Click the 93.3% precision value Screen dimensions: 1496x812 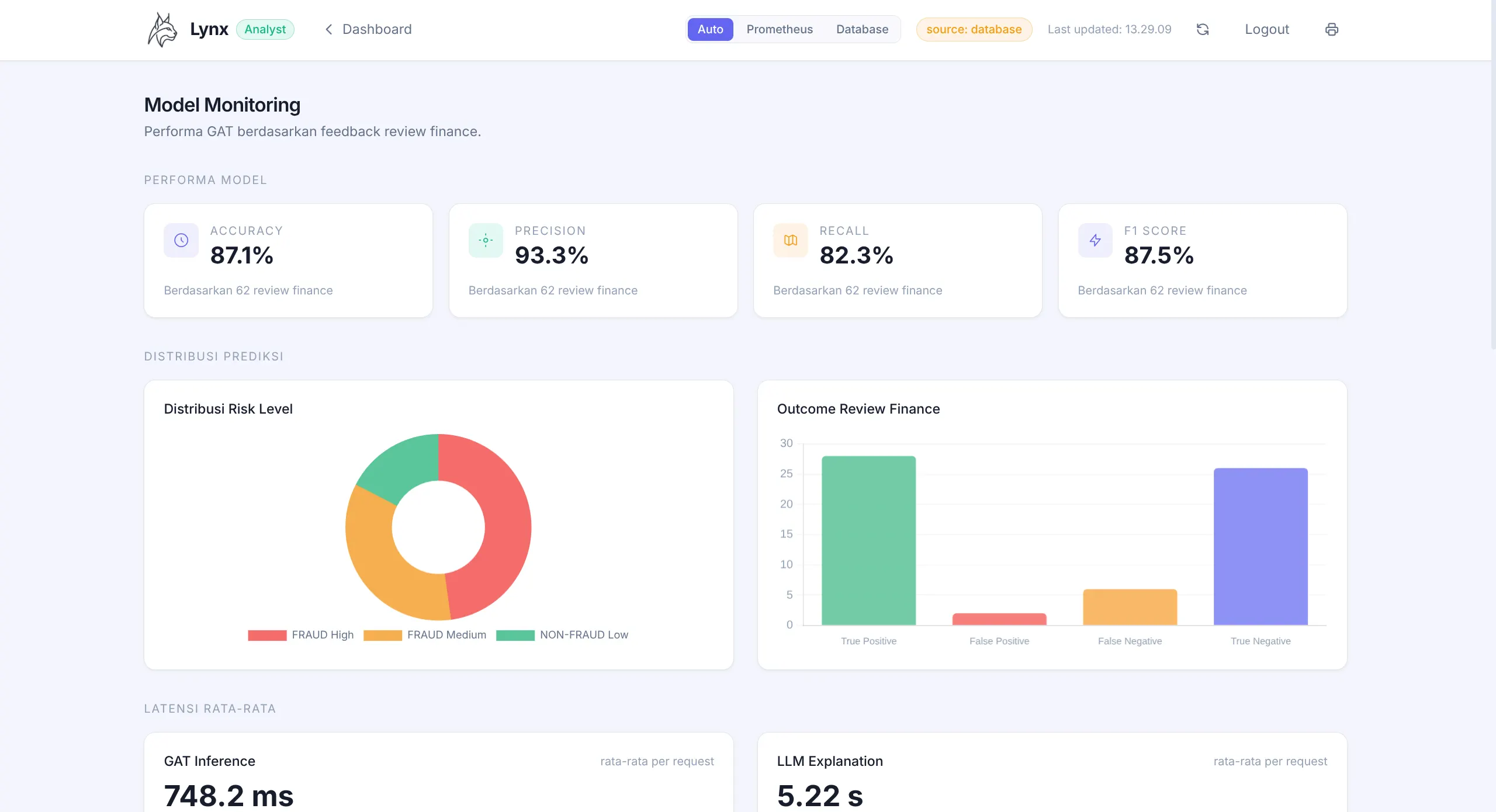click(551, 255)
